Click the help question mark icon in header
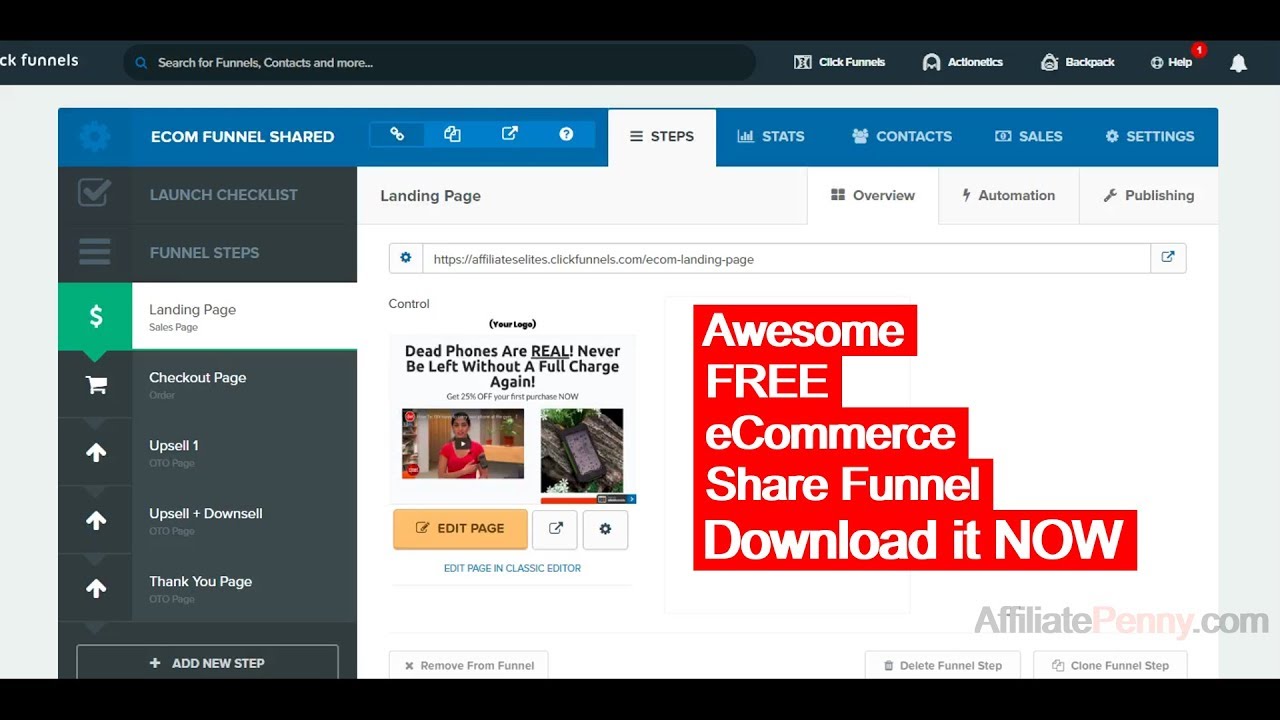This screenshot has height=720, width=1280. click(566, 135)
